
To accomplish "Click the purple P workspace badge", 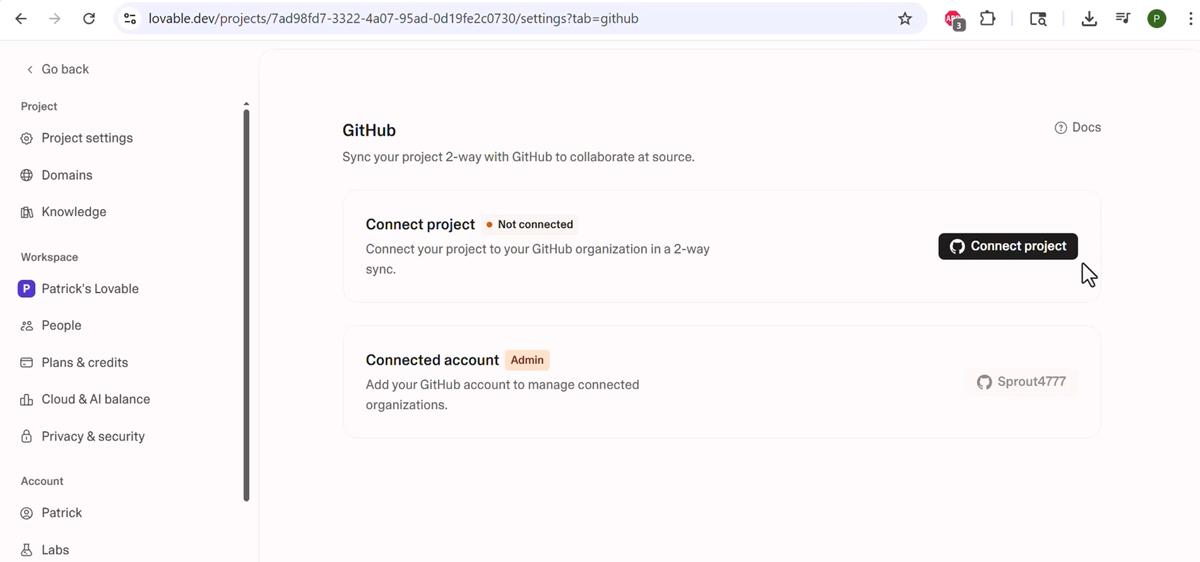I will 27,289.
